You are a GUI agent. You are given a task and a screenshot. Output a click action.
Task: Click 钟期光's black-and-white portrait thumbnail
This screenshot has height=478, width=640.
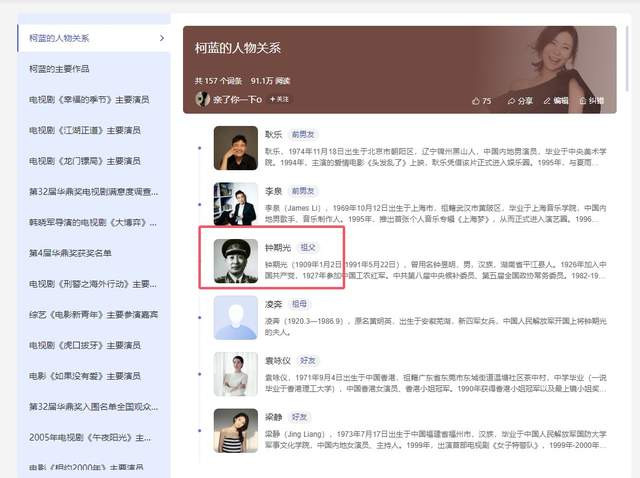click(x=236, y=261)
